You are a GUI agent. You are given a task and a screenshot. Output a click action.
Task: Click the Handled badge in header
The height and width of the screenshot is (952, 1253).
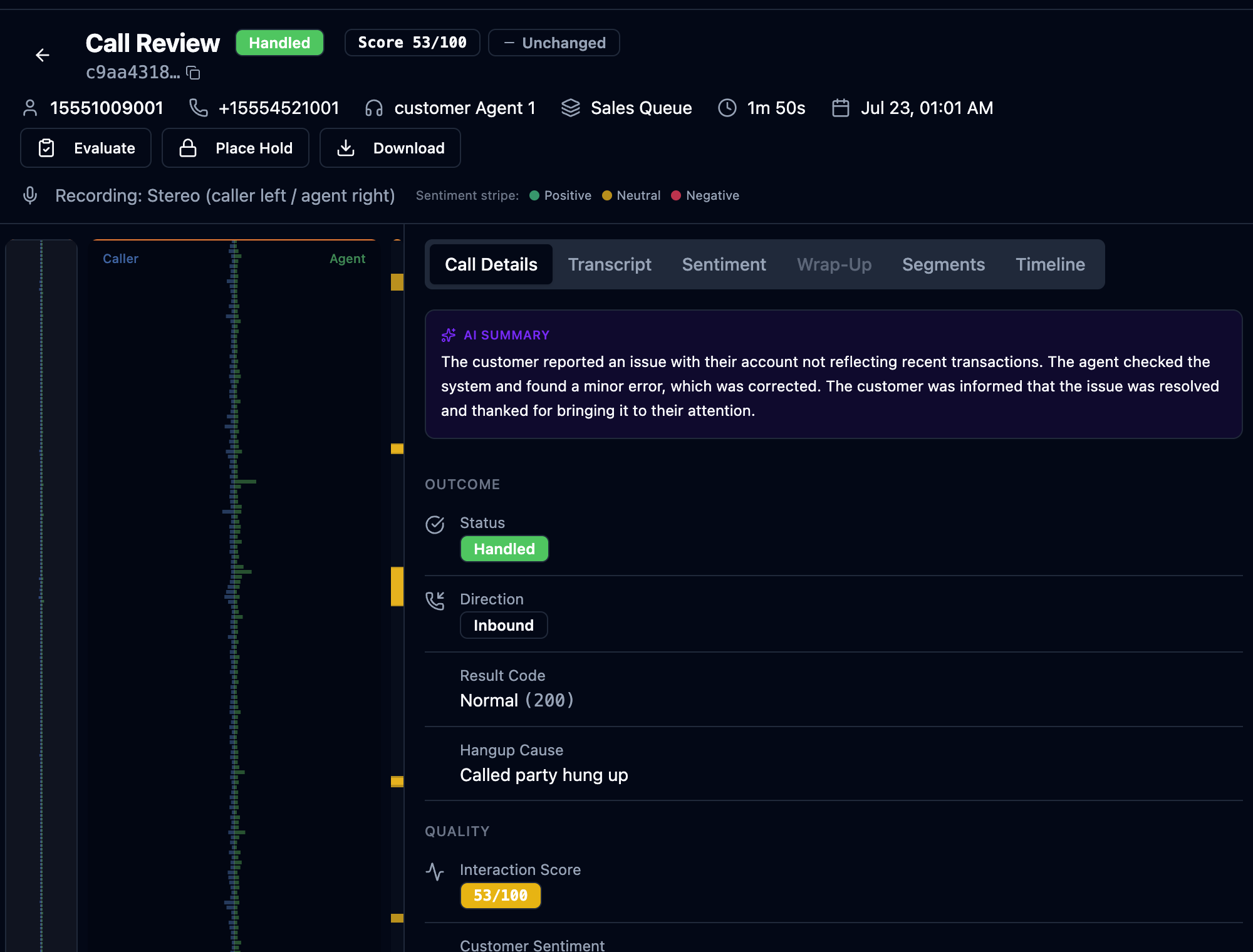[x=279, y=43]
